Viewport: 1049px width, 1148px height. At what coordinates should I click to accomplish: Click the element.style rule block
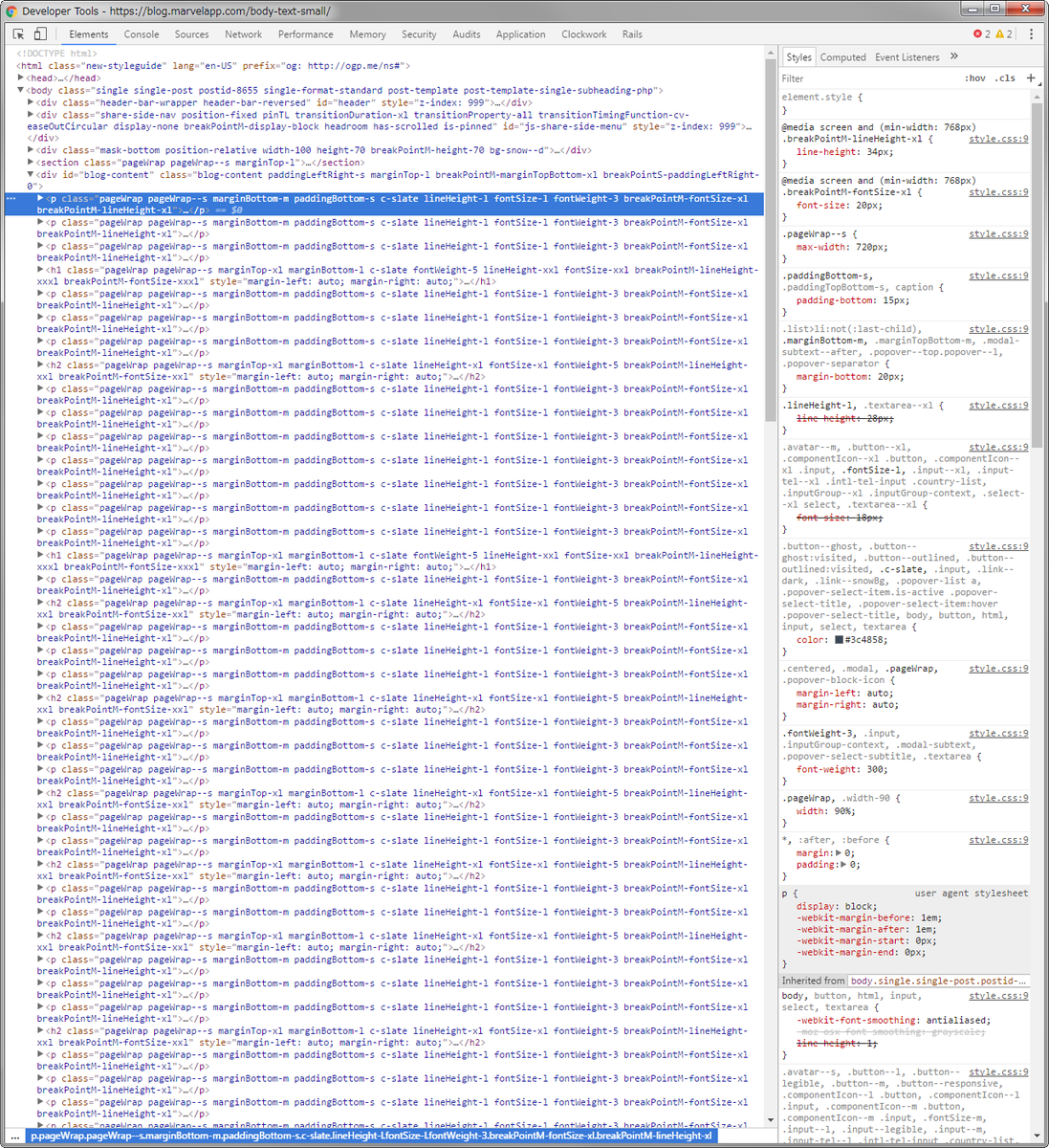tap(905, 103)
